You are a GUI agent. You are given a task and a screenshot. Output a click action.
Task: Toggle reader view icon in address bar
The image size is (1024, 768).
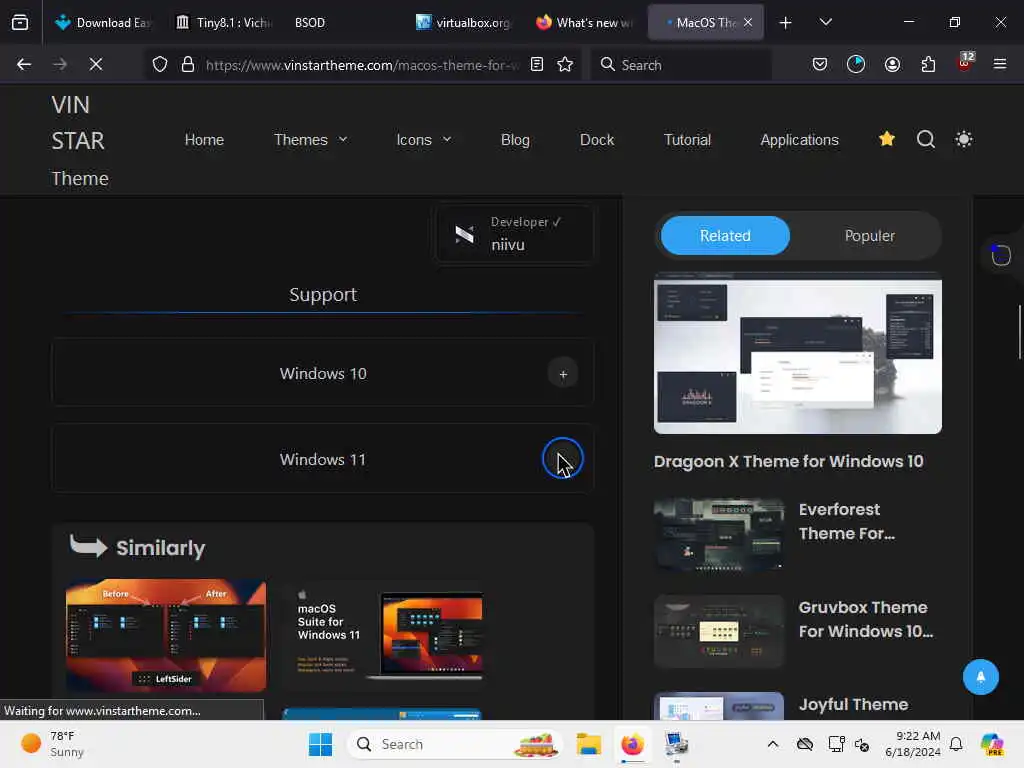pyautogui.click(x=537, y=64)
